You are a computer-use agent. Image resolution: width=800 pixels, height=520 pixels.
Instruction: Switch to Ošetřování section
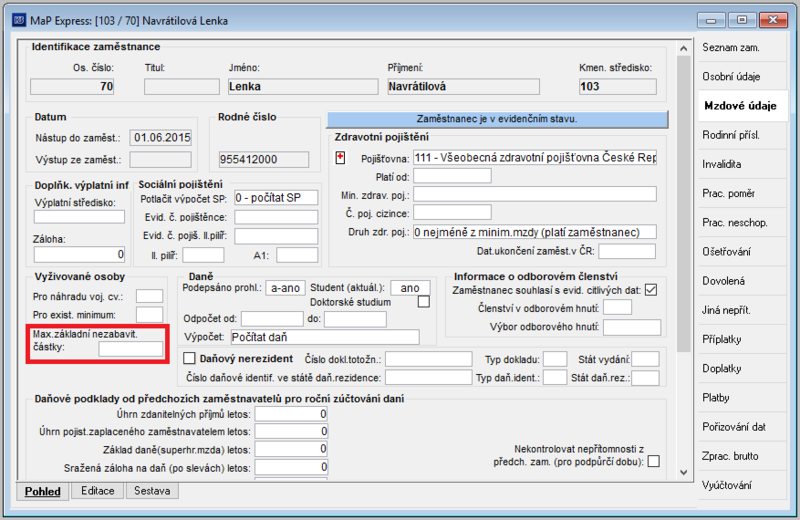pos(741,252)
